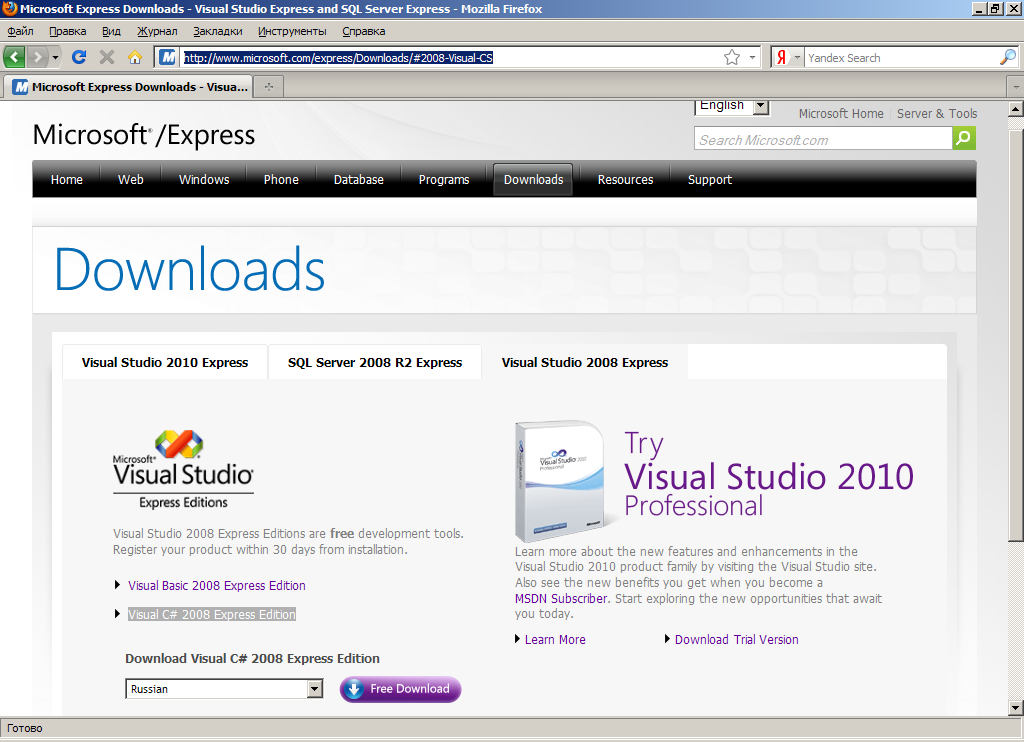The height and width of the screenshot is (742, 1024).
Task: Open the Справка menu
Action: [363, 31]
